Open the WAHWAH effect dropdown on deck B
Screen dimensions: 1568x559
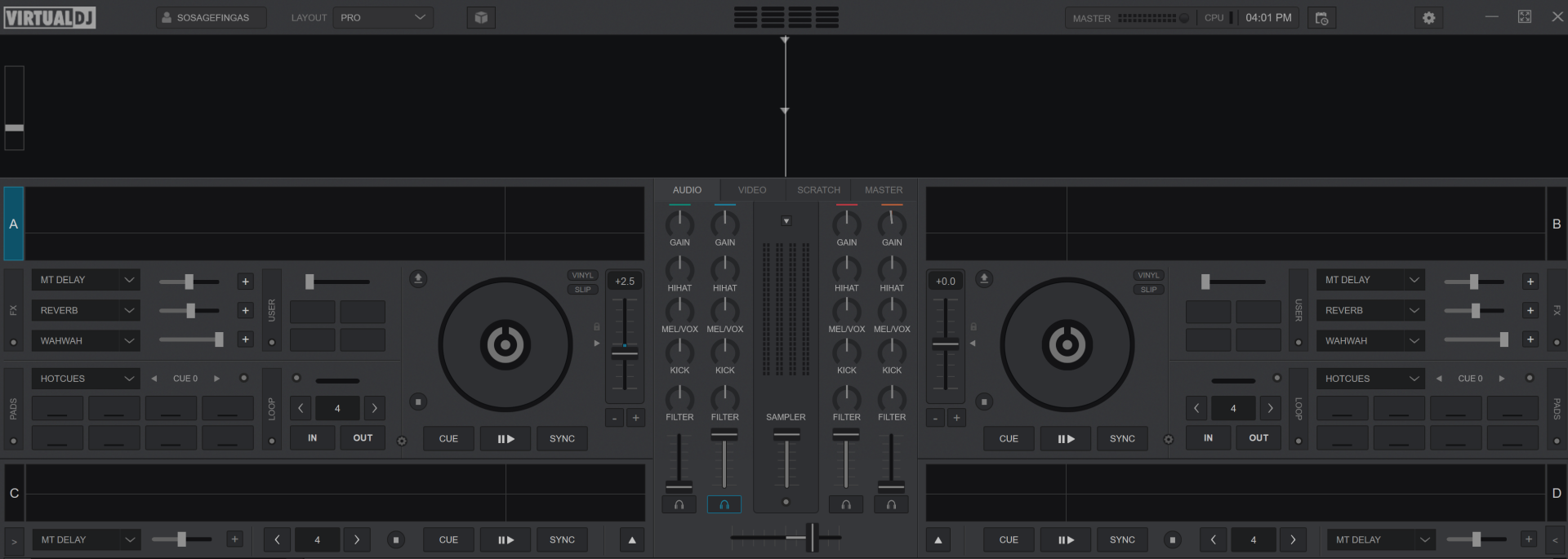pos(1370,340)
